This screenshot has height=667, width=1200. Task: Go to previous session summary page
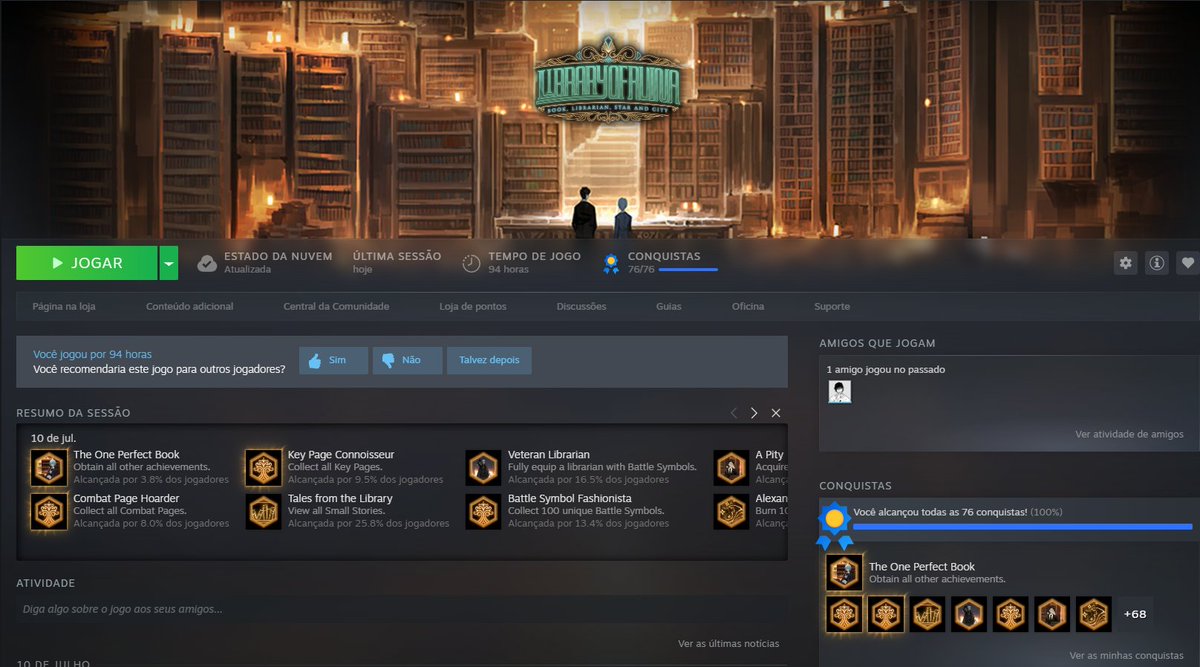(733, 413)
